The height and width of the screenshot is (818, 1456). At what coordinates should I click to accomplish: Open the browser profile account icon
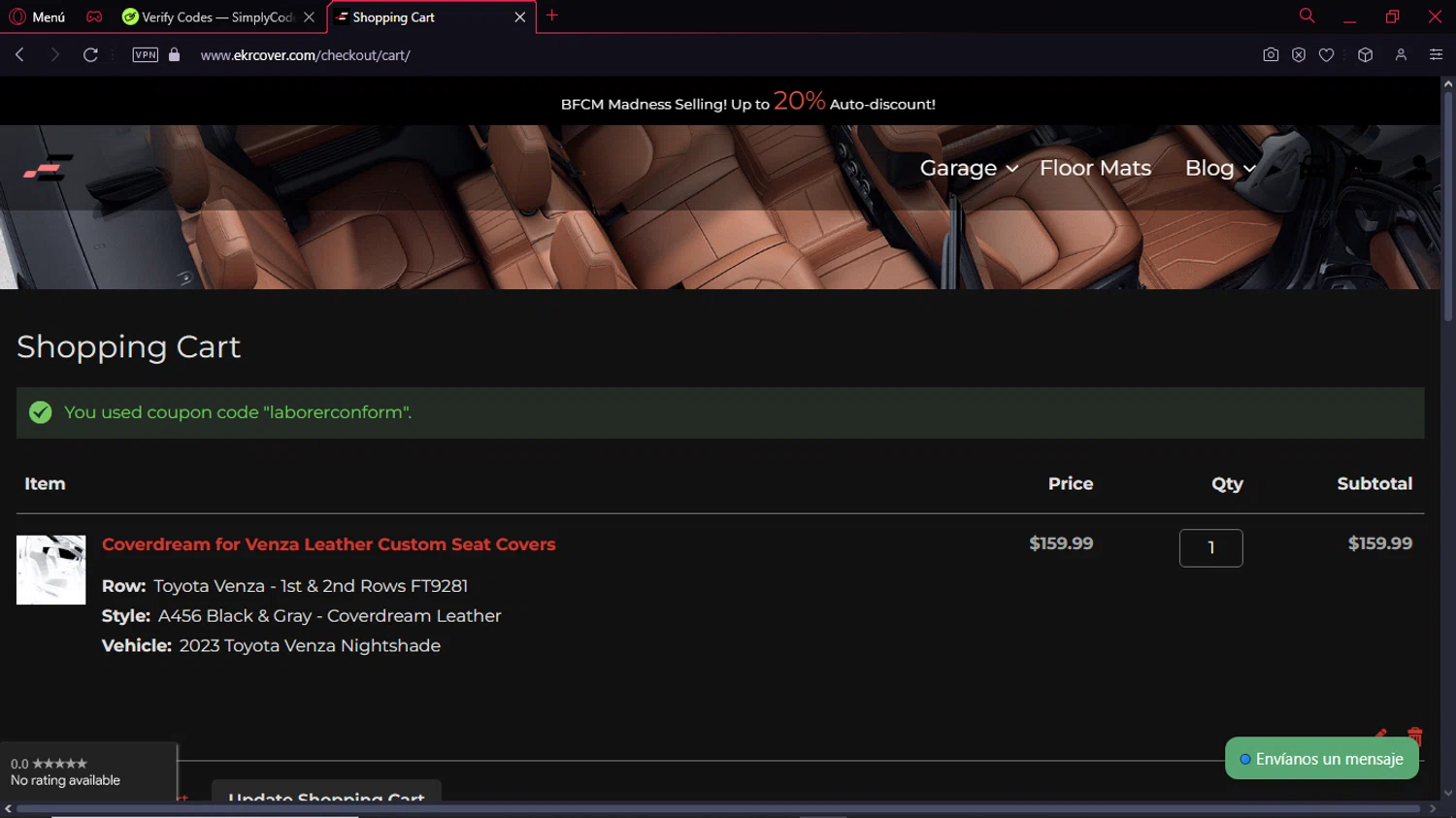pyautogui.click(x=1401, y=55)
